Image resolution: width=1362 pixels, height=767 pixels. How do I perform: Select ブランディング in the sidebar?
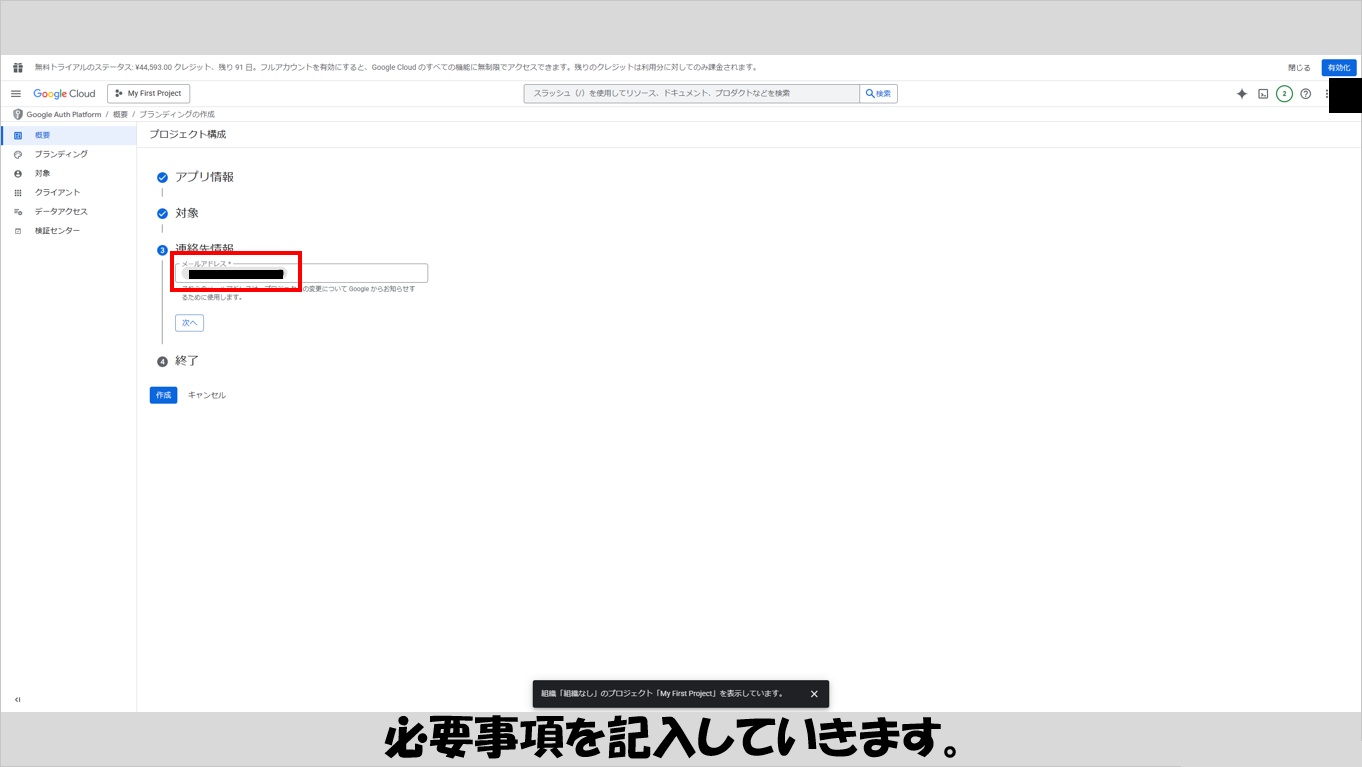[61, 154]
